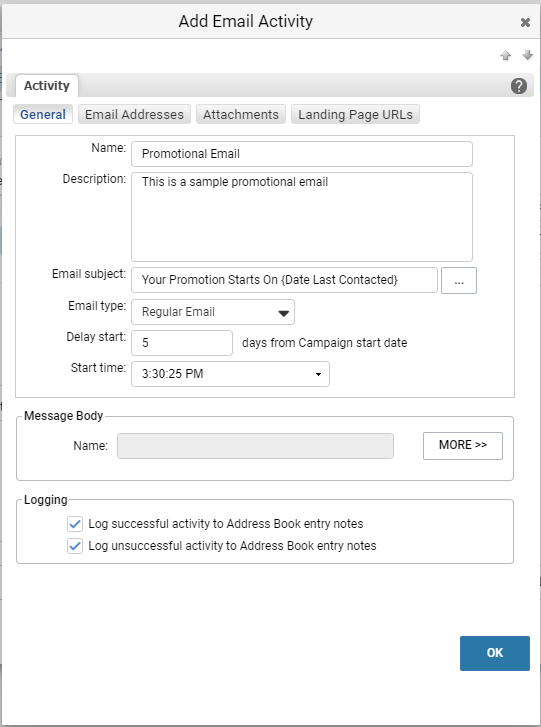
Task: Click the MORE >> button
Action: point(463,446)
